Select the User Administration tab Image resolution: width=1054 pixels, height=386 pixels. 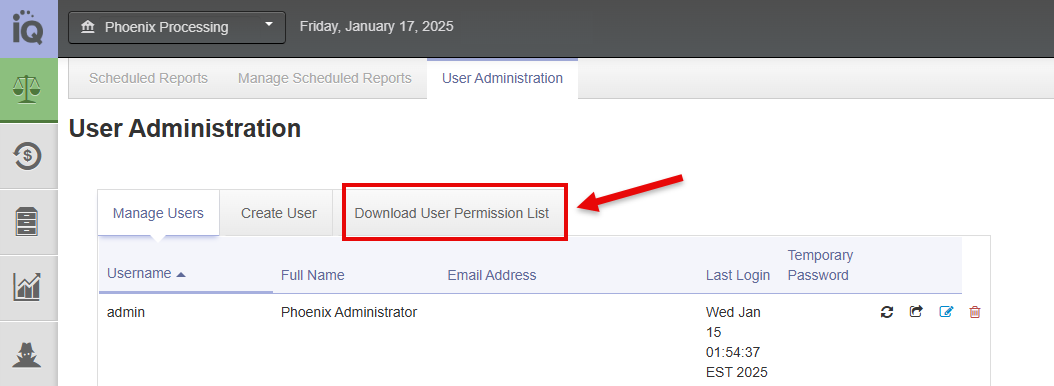(502, 78)
